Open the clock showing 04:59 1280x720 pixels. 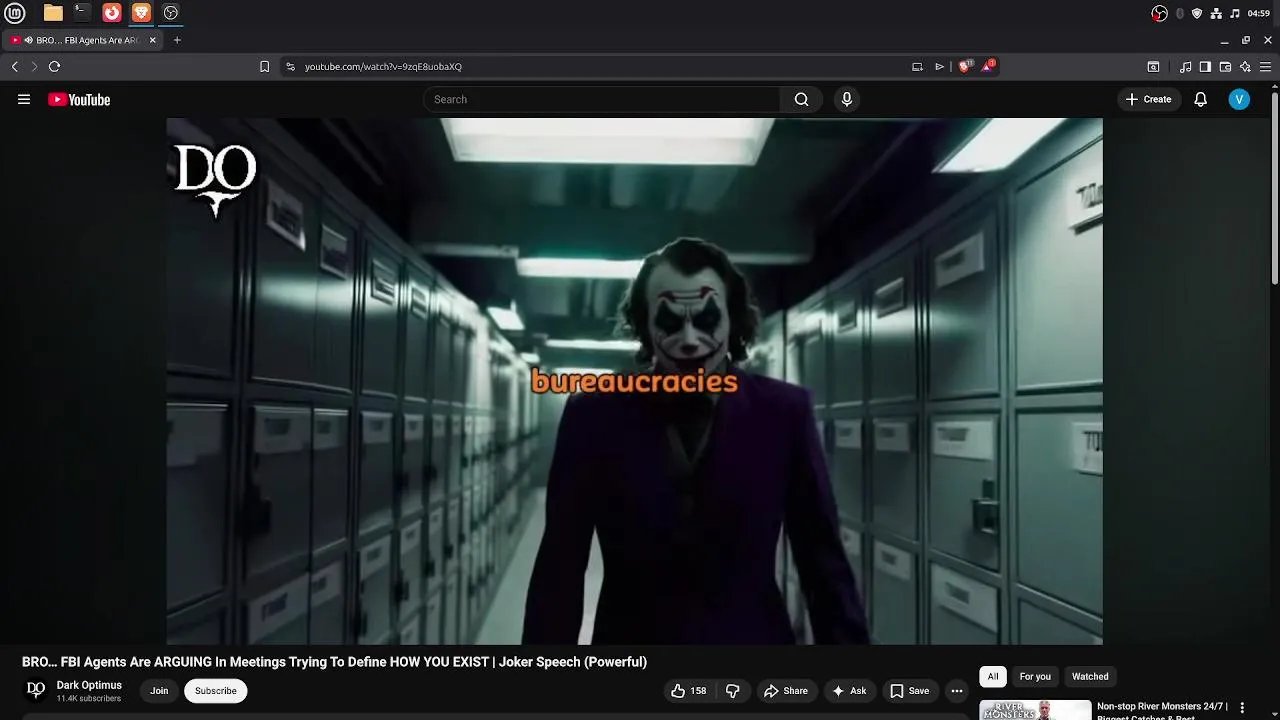pyautogui.click(x=1259, y=13)
